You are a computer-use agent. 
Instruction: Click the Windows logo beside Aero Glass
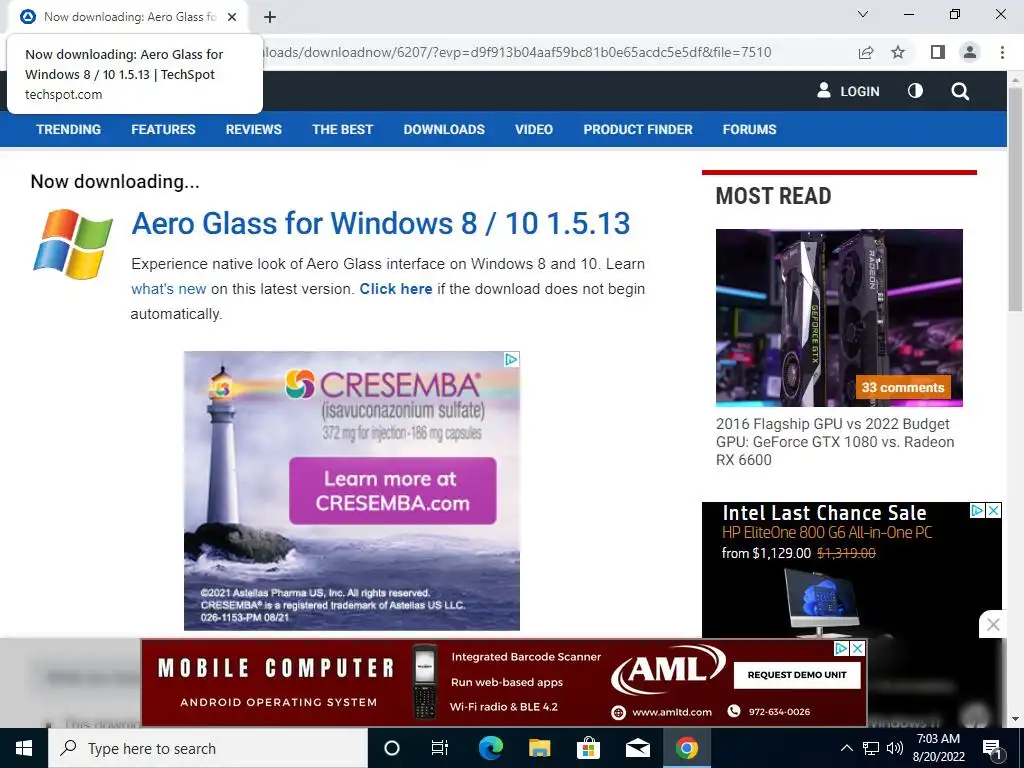click(x=72, y=244)
